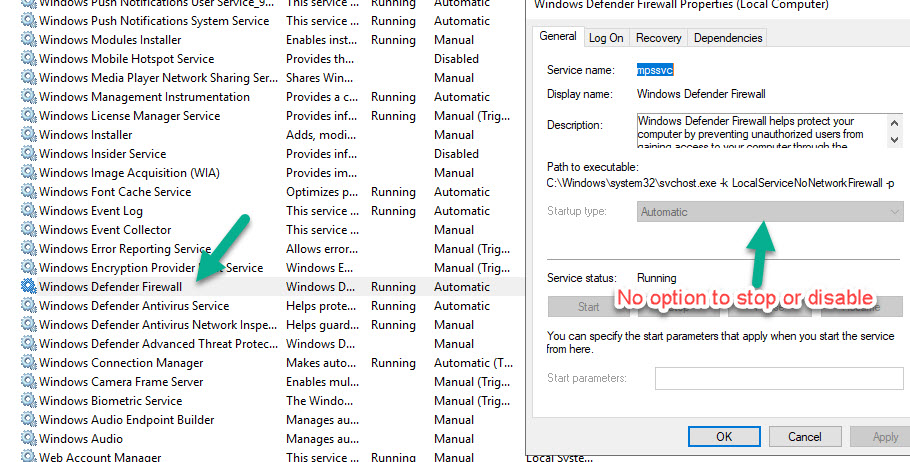Click 'Enables mul...' description of Camera Frame Server
Viewport: 910px width, 462px height.
[322, 381]
